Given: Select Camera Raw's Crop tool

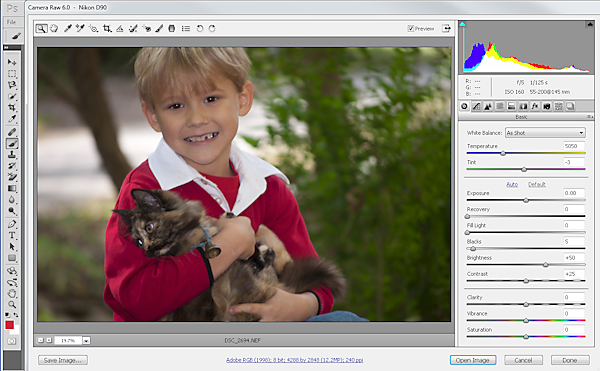Looking at the screenshot, I should pyautogui.click(x=107, y=28).
